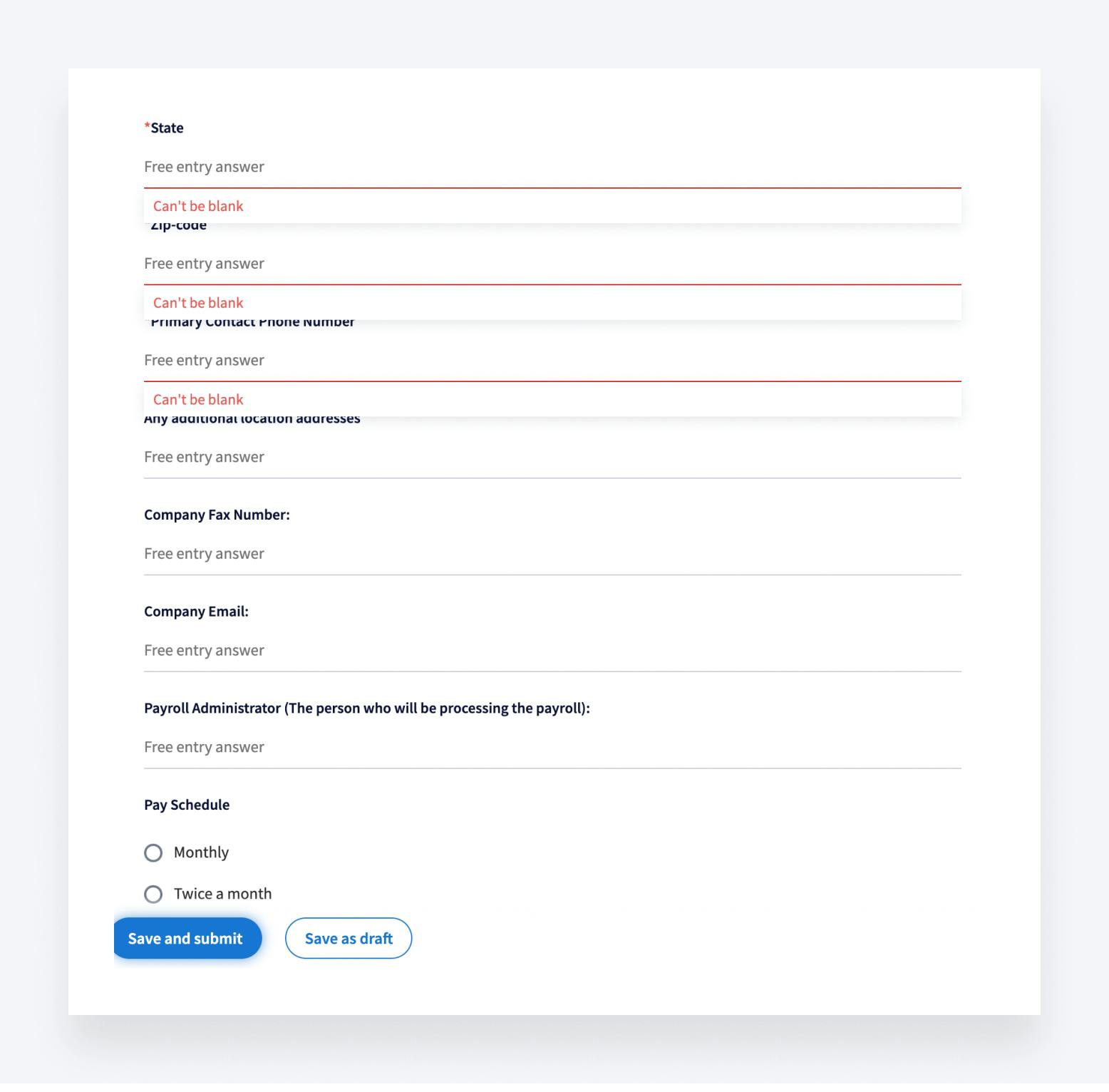Screen dimensions: 1109x1092
Task: Select the Monthly pay schedule radio button
Action: point(153,853)
